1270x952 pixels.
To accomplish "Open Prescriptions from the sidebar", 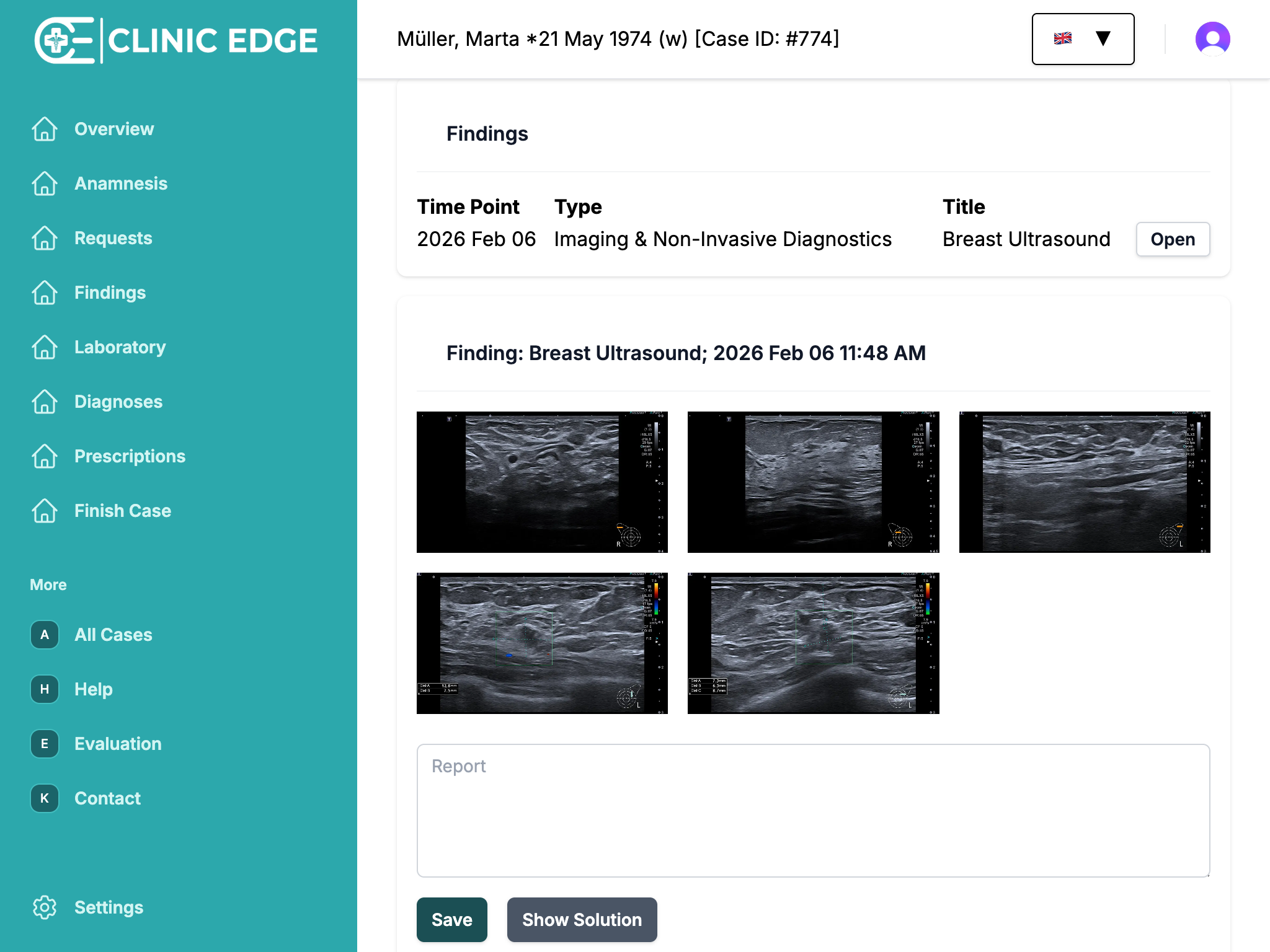I will click(44, 456).
